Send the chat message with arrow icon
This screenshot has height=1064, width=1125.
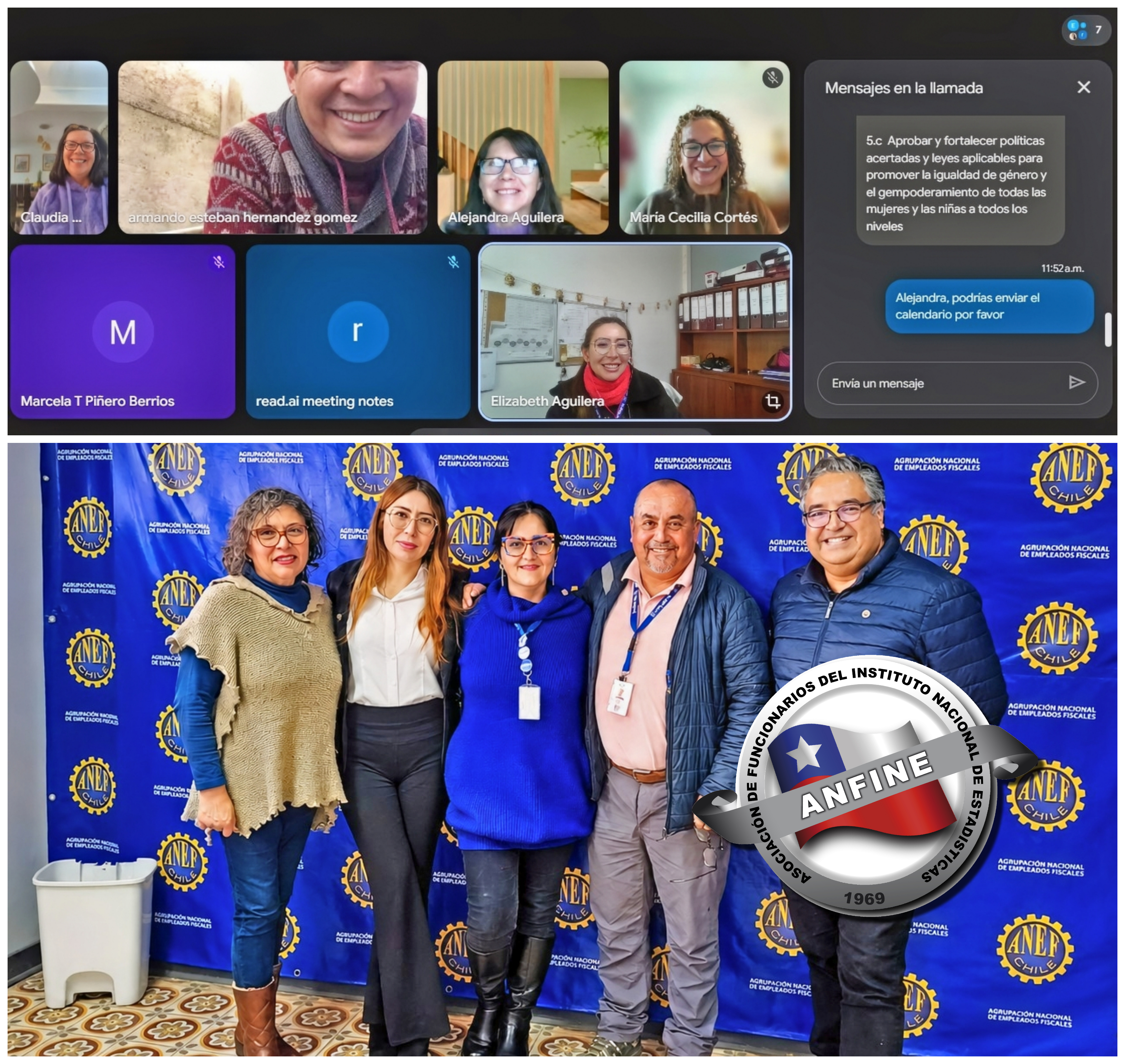(x=1076, y=383)
